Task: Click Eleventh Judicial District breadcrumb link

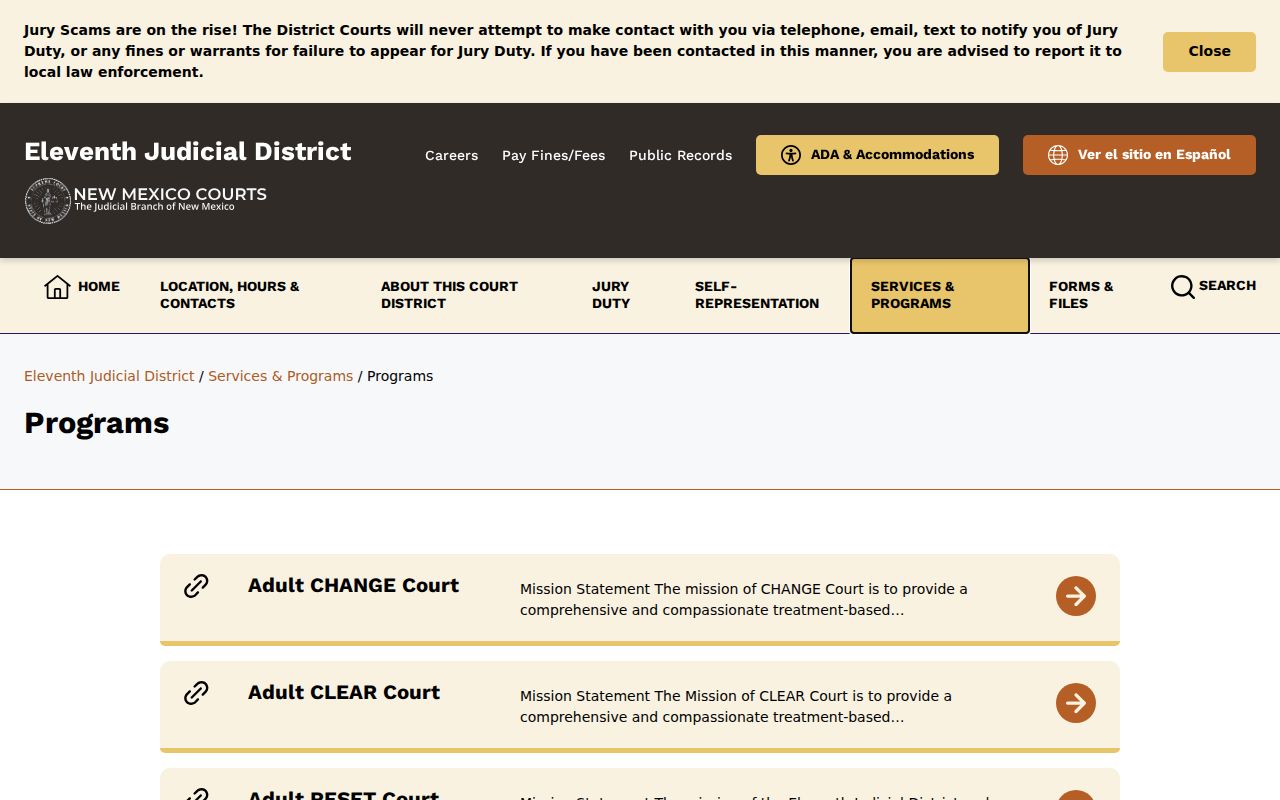Action: pyautogui.click(x=109, y=376)
